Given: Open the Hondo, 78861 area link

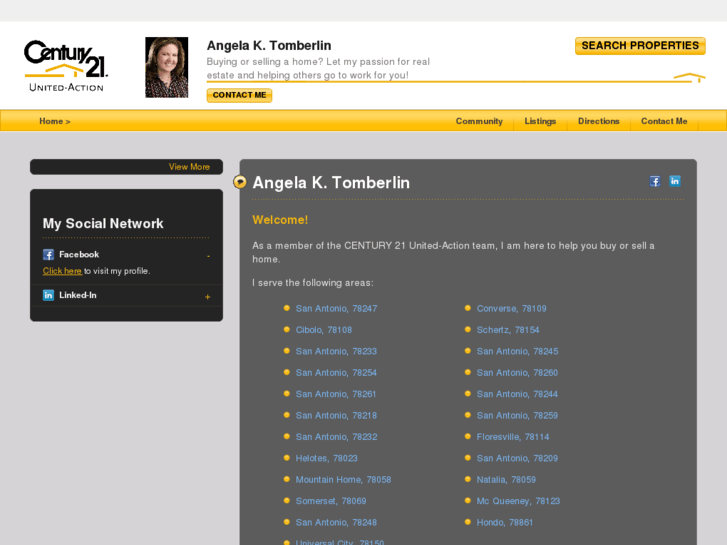Looking at the screenshot, I should 504,522.
